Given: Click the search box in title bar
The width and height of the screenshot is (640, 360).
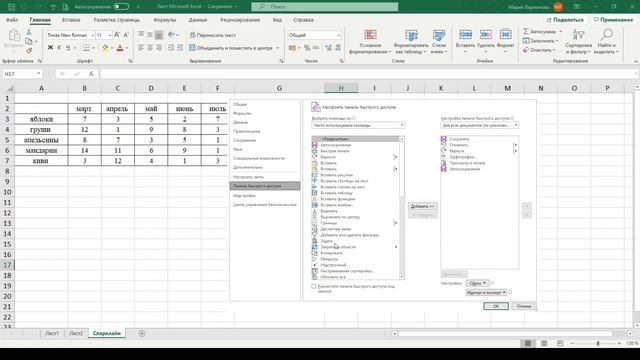Looking at the screenshot, I should click(x=325, y=7).
